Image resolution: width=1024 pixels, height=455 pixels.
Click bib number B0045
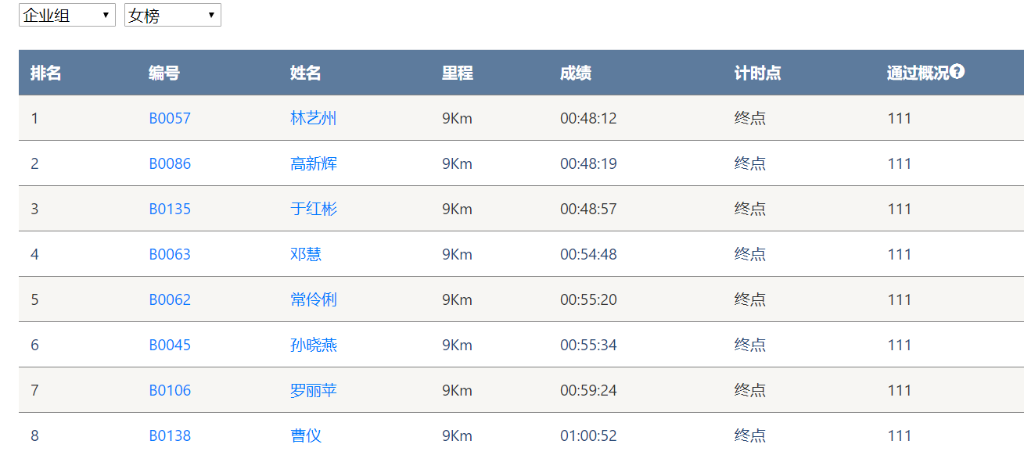click(x=169, y=345)
